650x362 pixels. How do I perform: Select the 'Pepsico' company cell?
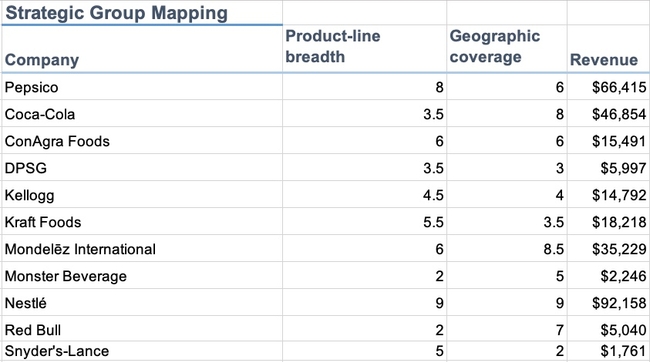(x=142, y=87)
